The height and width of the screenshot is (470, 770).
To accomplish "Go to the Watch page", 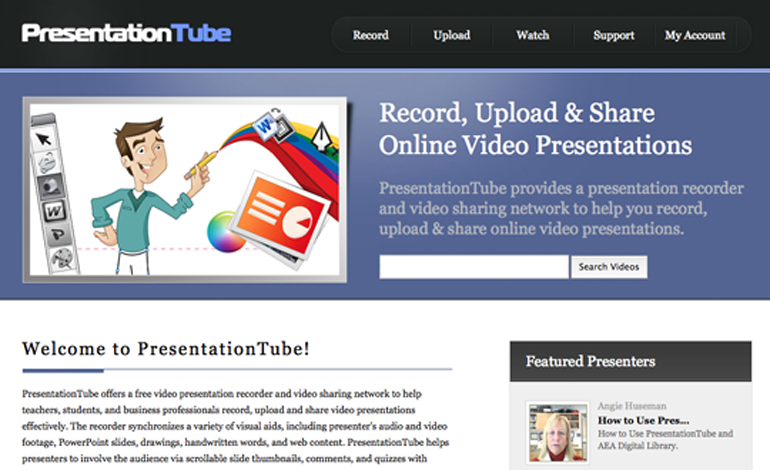I will click(533, 35).
